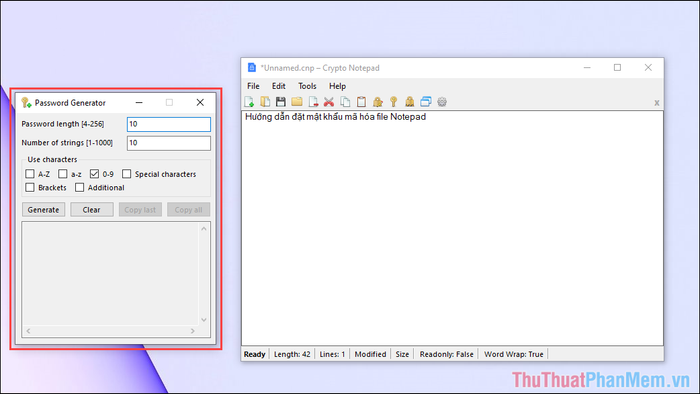
Task: Click the Password length input field
Action: point(169,124)
